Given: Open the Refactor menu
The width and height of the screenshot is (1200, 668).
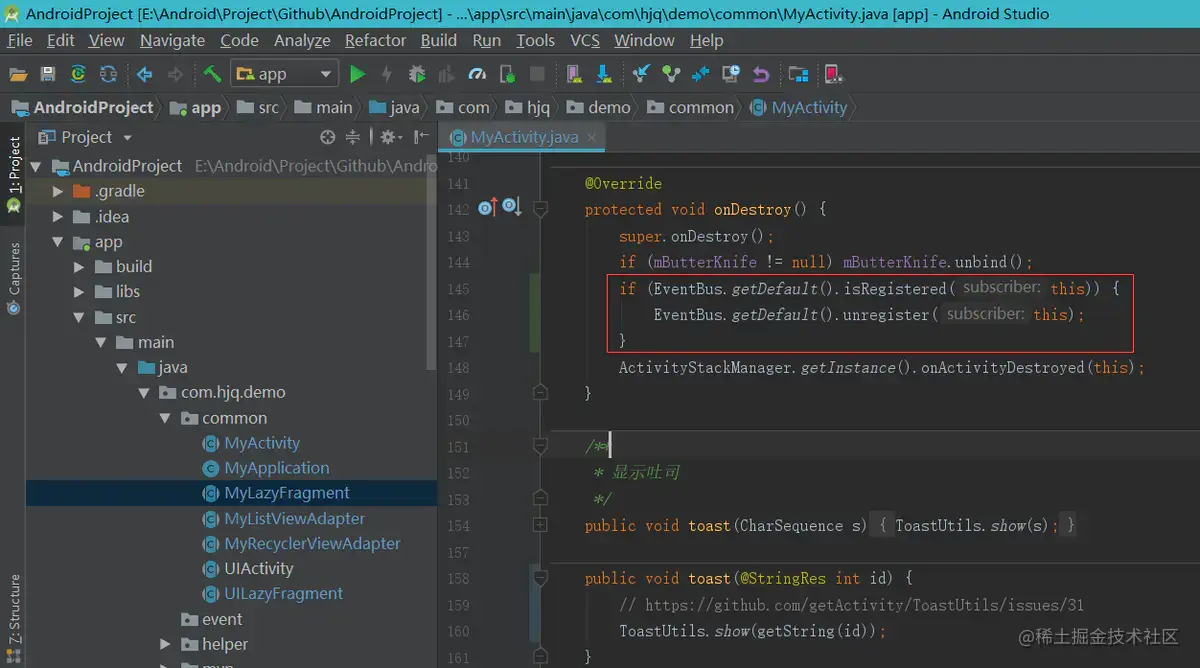Looking at the screenshot, I should tap(375, 40).
